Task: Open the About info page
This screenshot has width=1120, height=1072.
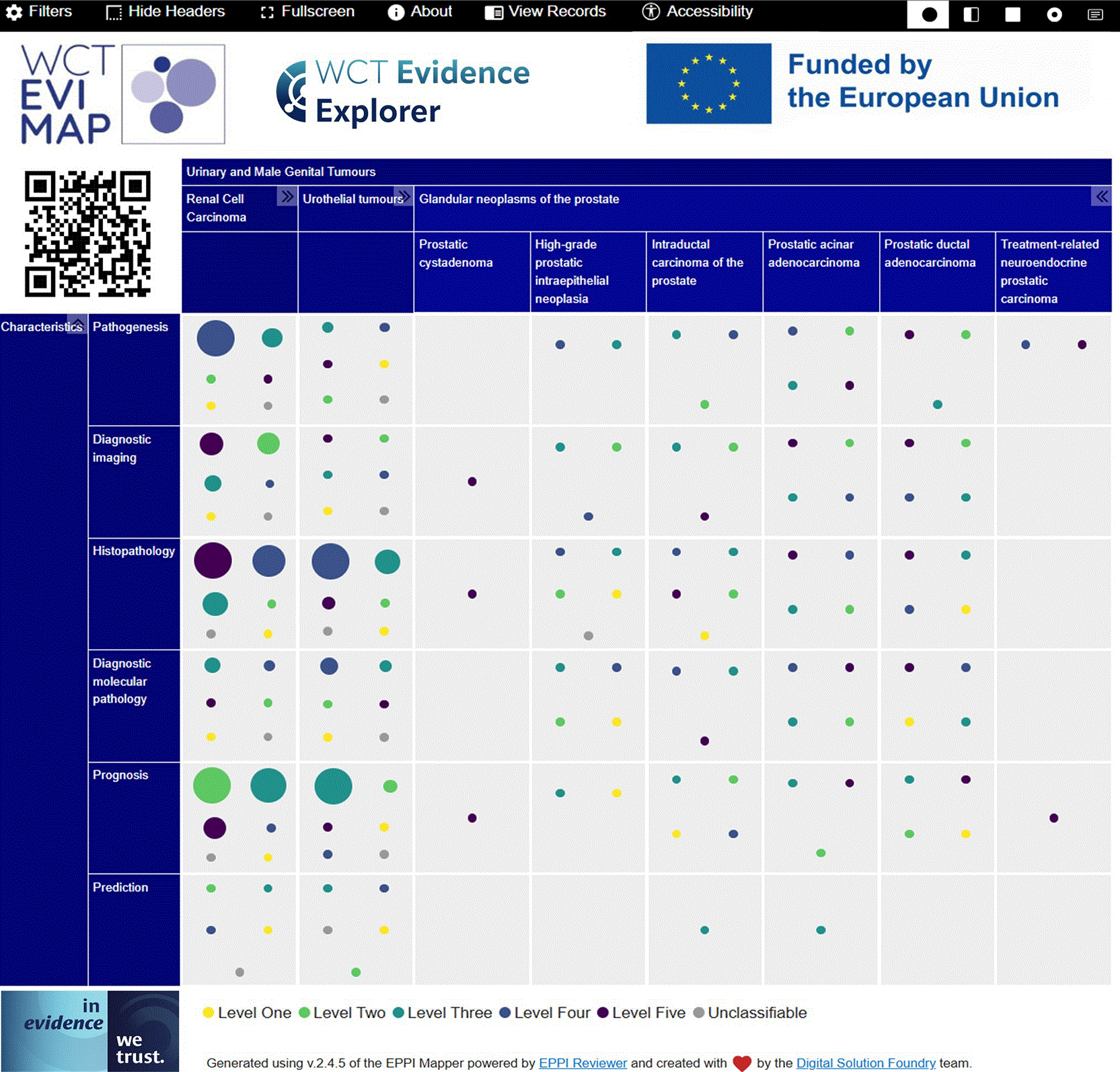Action: [420, 12]
